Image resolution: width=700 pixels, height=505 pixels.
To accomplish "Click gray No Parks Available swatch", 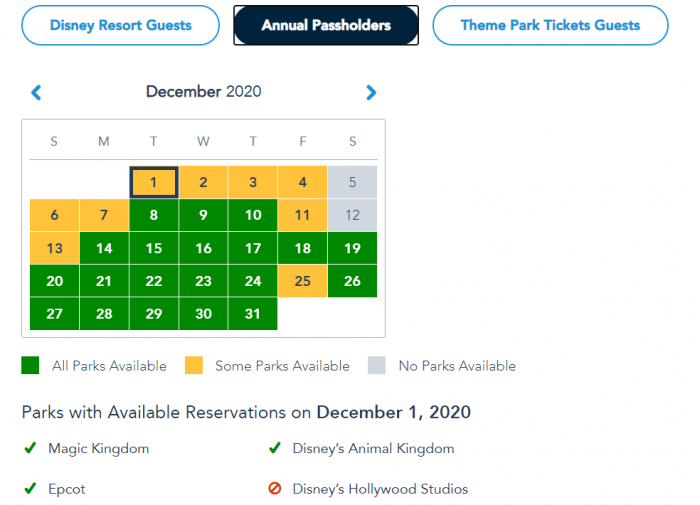I will pos(377,366).
